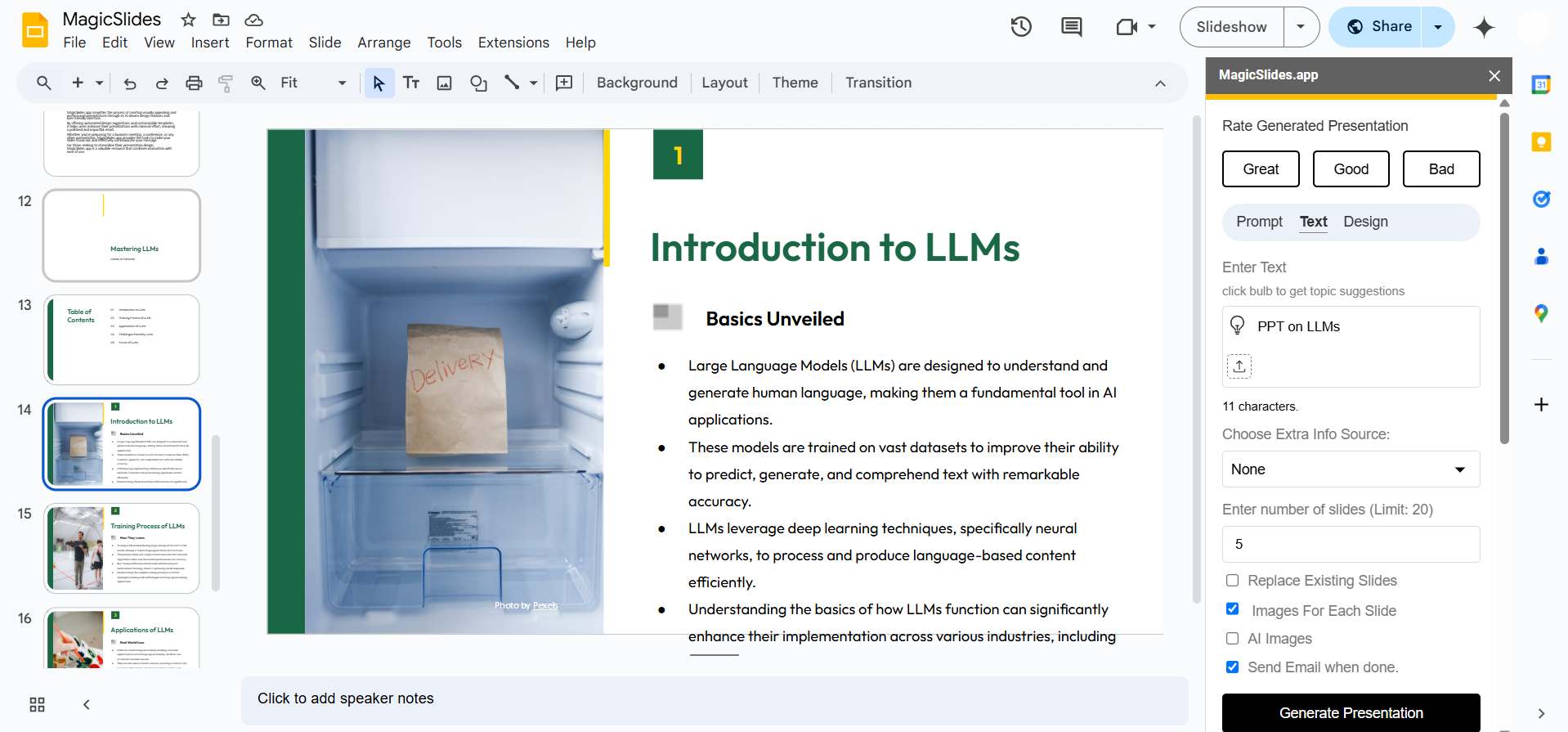The height and width of the screenshot is (732, 1568).
Task: Open the Extensions menu
Action: coord(513,43)
